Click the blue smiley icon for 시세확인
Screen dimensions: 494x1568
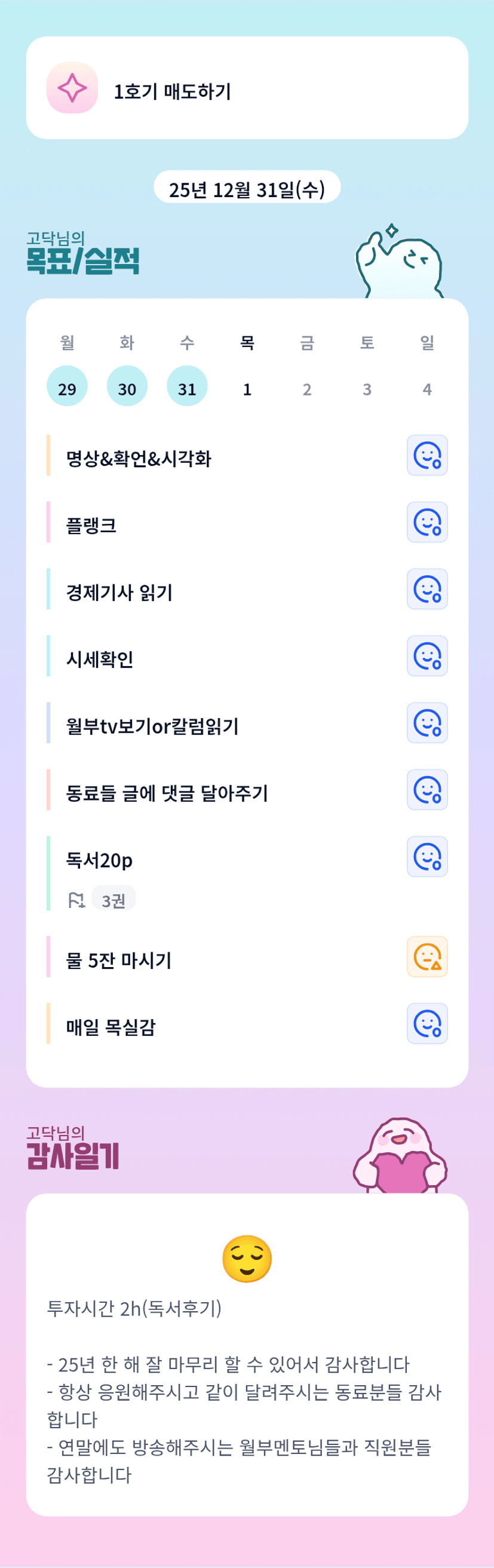427,656
